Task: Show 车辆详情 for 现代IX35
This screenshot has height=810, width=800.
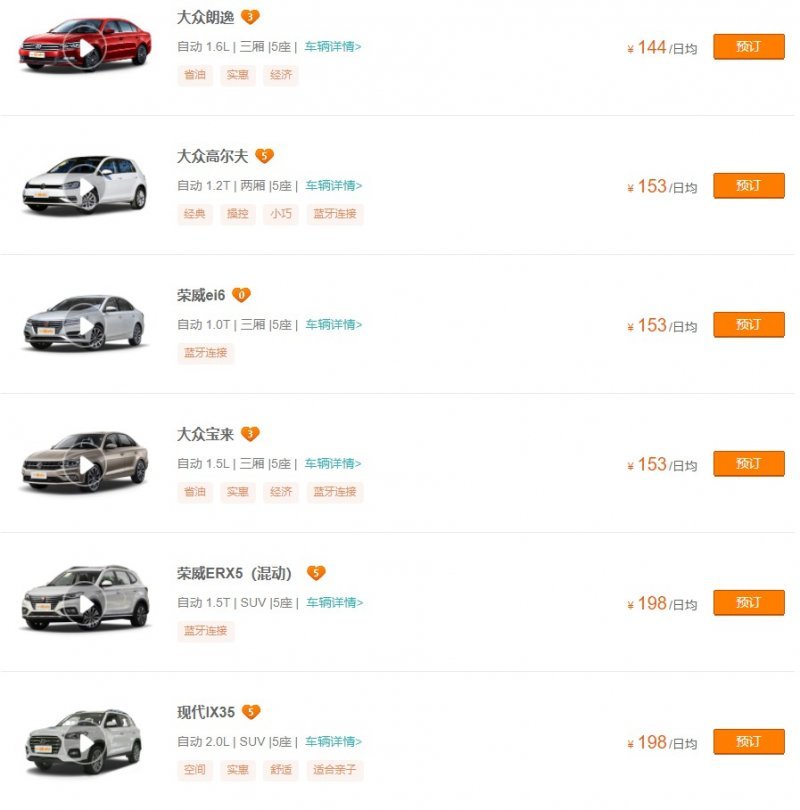Action: click(x=333, y=741)
